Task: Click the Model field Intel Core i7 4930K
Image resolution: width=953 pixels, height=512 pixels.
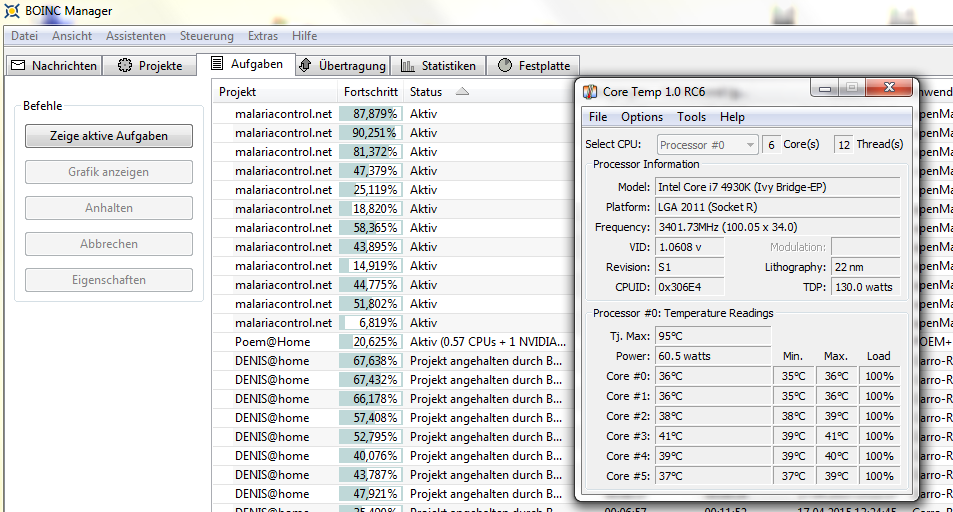Action: point(777,187)
